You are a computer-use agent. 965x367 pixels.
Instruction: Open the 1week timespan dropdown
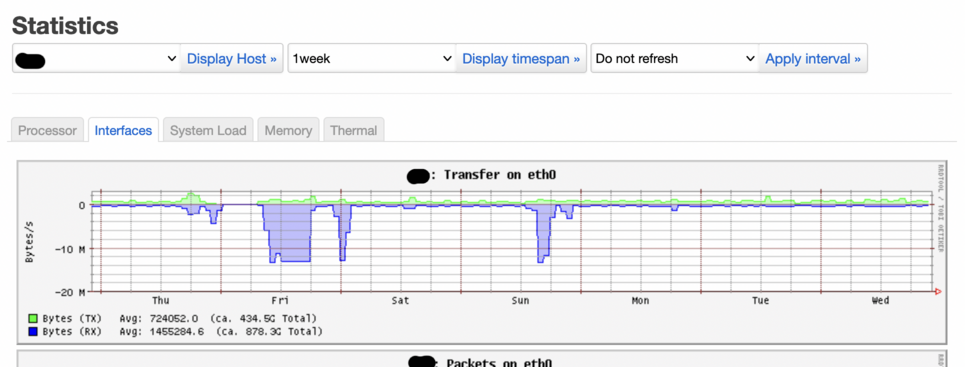tap(372, 58)
